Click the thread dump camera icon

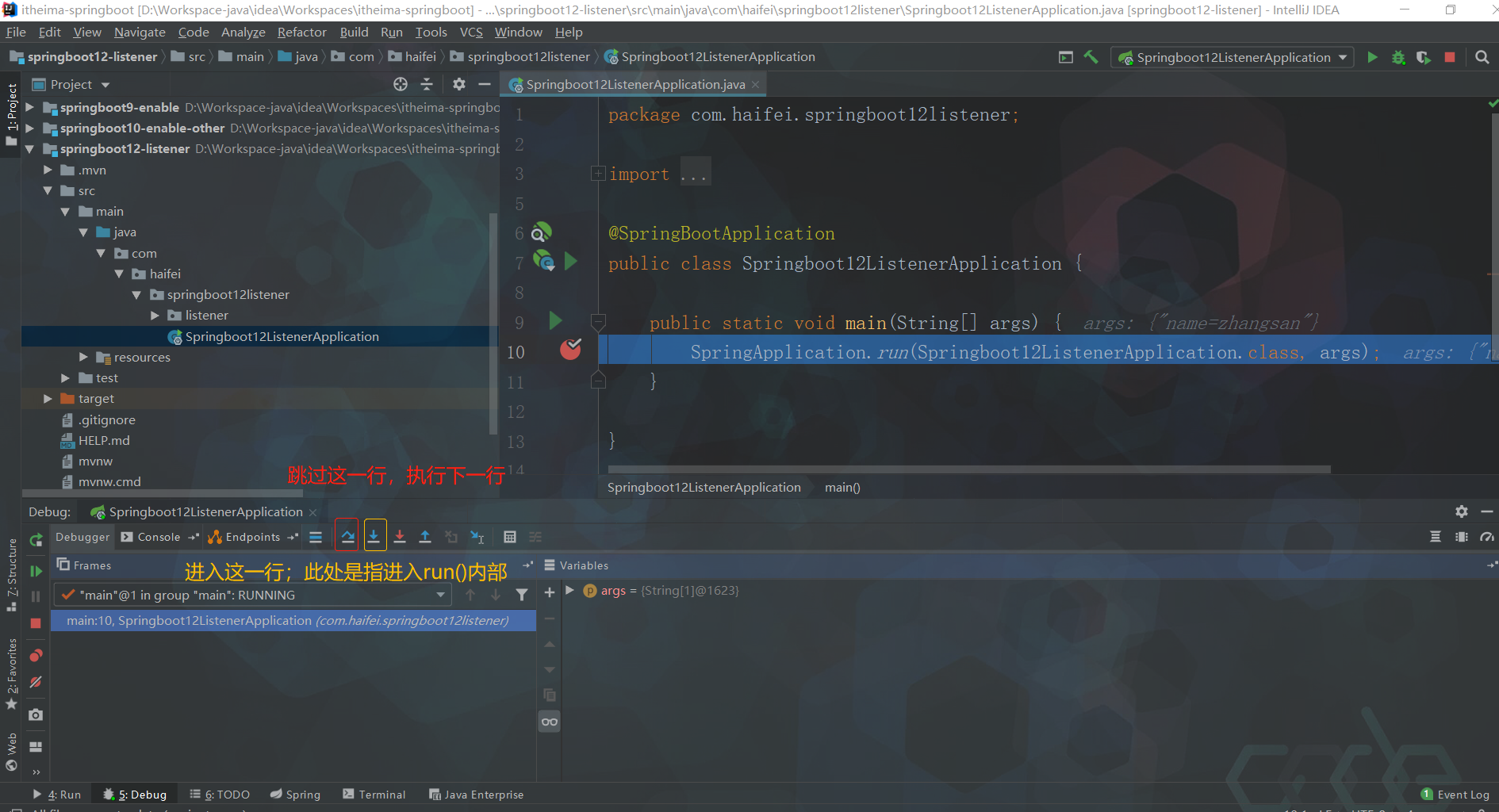[36, 714]
